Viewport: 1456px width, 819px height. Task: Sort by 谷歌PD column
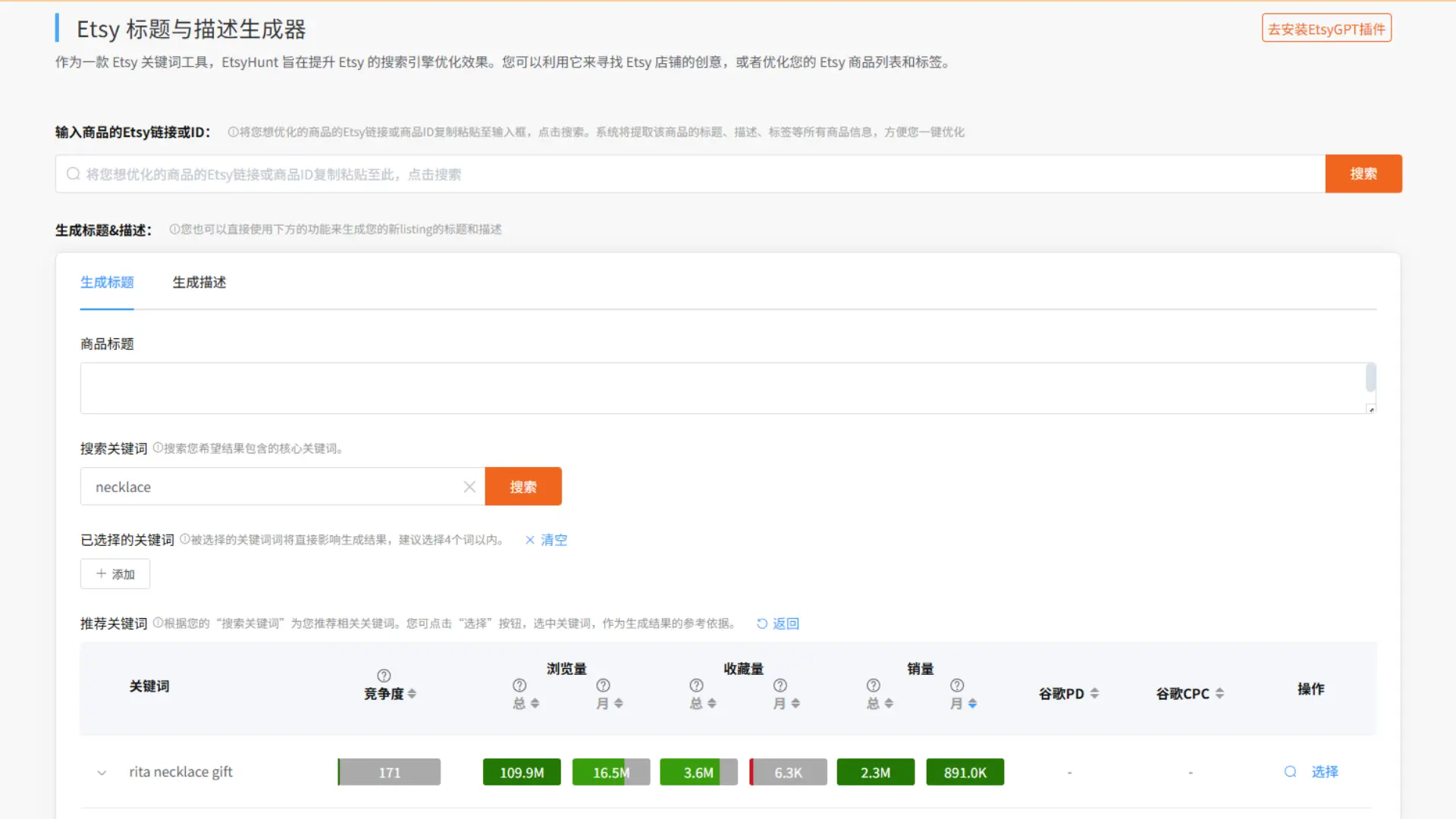point(1094,693)
